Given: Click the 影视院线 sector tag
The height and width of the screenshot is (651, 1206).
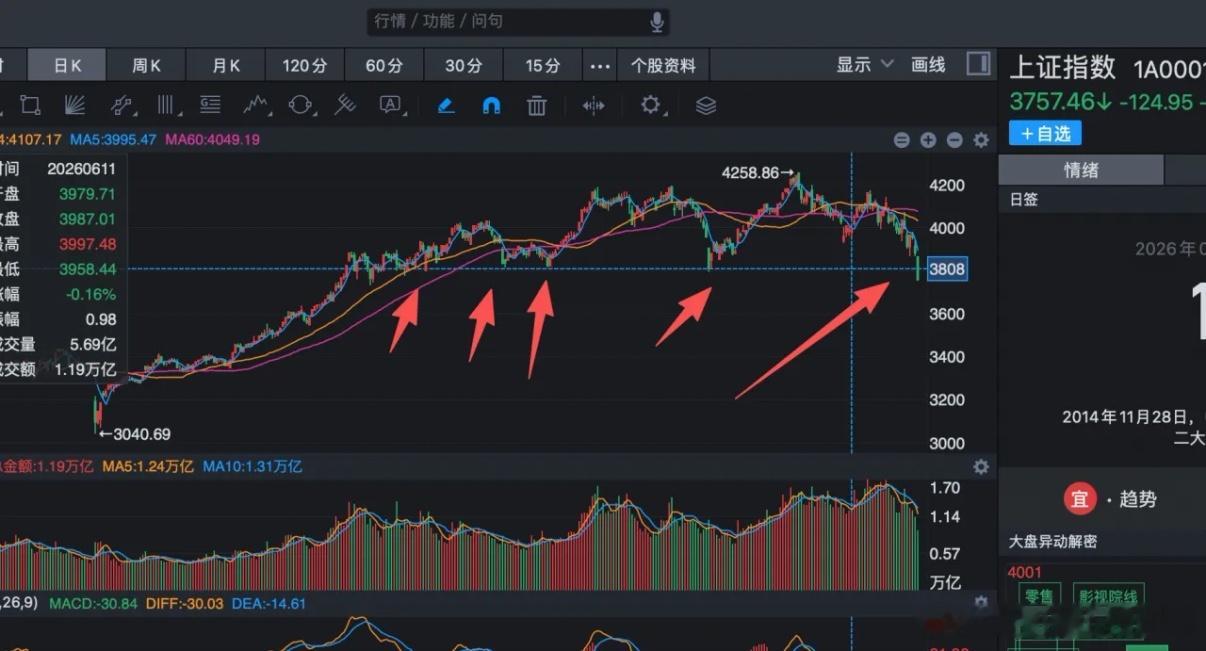Looking at the screenshot, I should 1107,597.
